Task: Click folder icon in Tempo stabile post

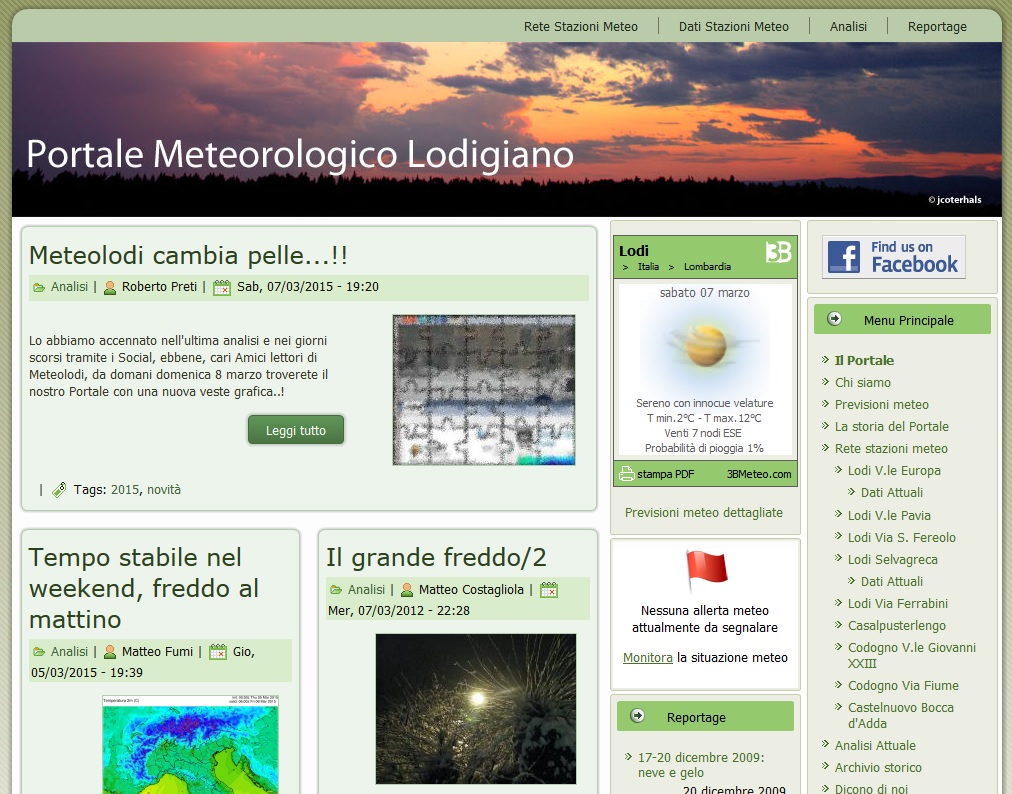Action: [39, 652]
